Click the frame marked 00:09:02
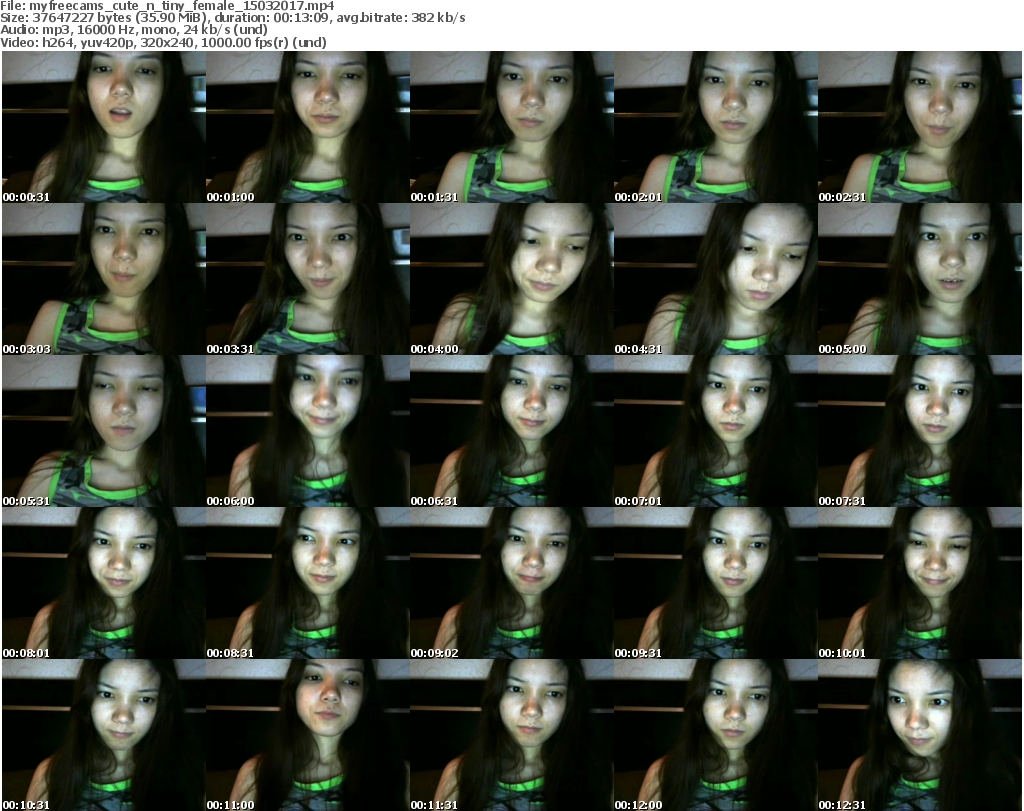This screenshot has width=1024, height=811. tap(512, 583)
